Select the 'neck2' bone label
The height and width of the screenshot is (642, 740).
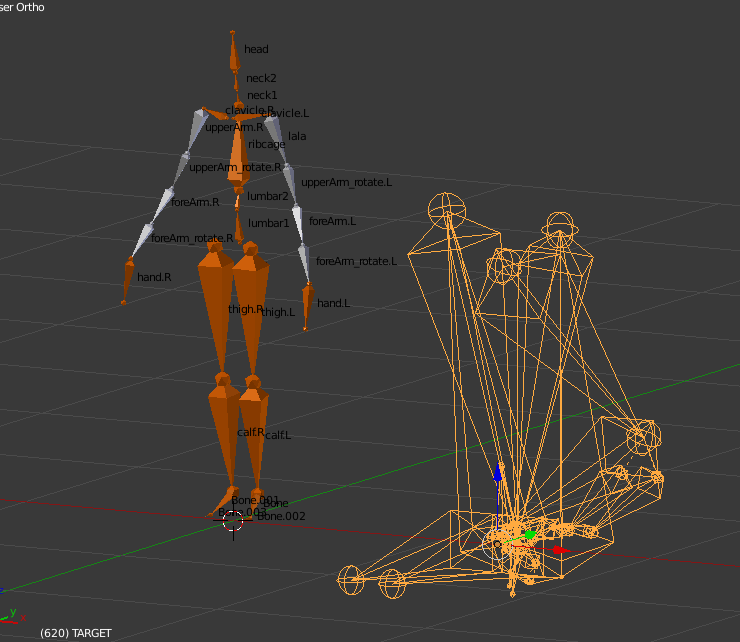[x=261, y=78]
